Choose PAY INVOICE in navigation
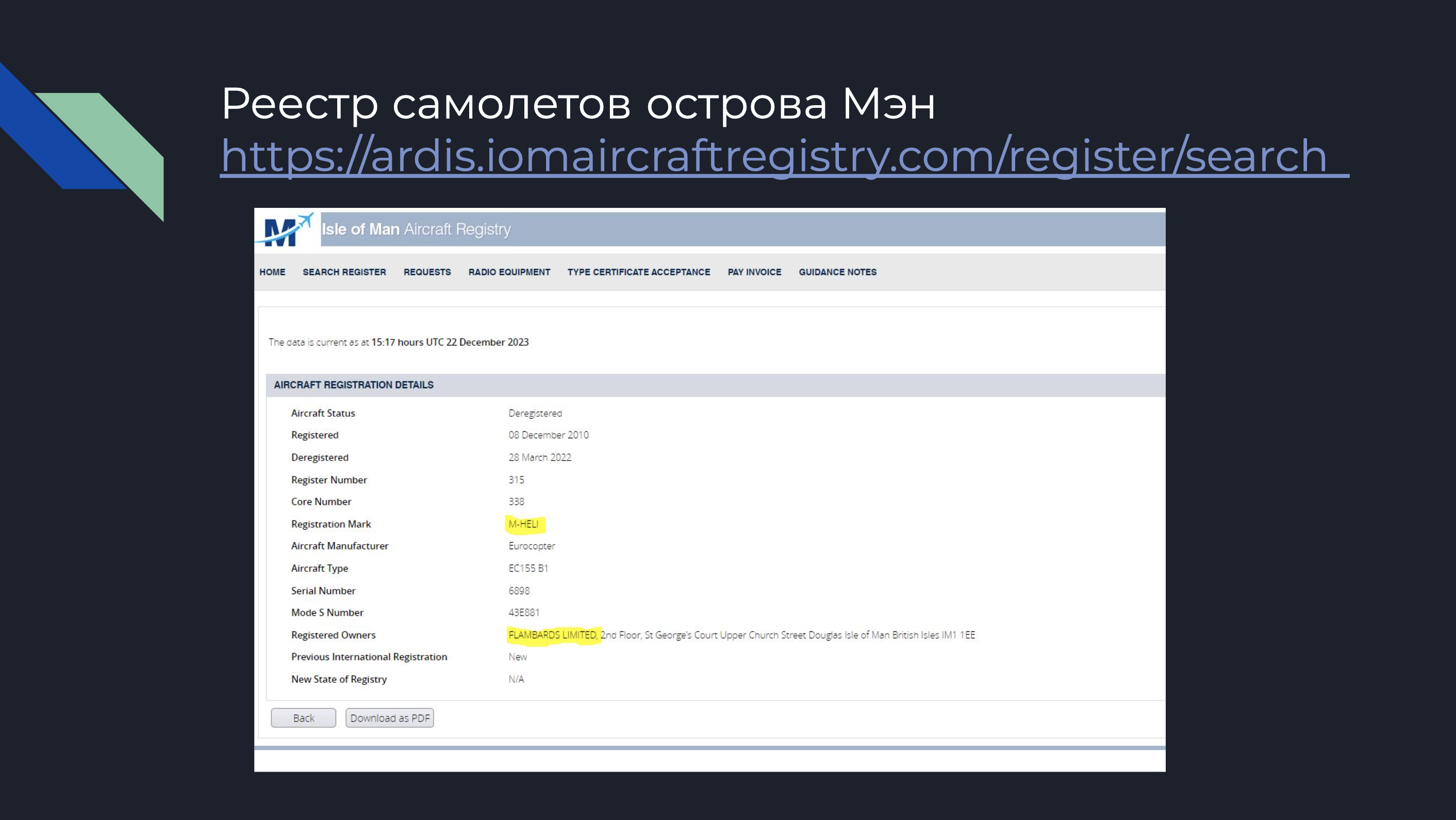The width and height of the screenshot is (1456, 820). click(x=755, y=272)
